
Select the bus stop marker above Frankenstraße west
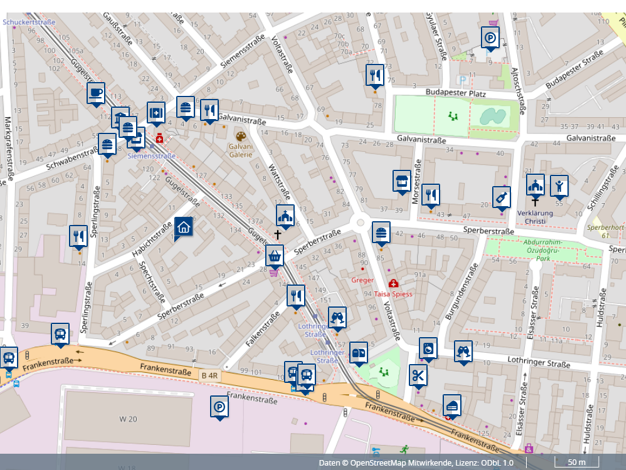point(60,334)
